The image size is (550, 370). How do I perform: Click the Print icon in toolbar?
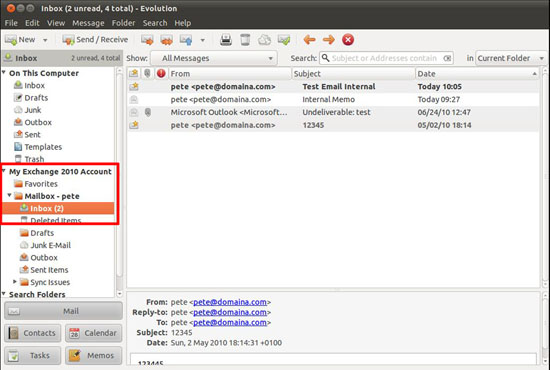pos(226,40)
